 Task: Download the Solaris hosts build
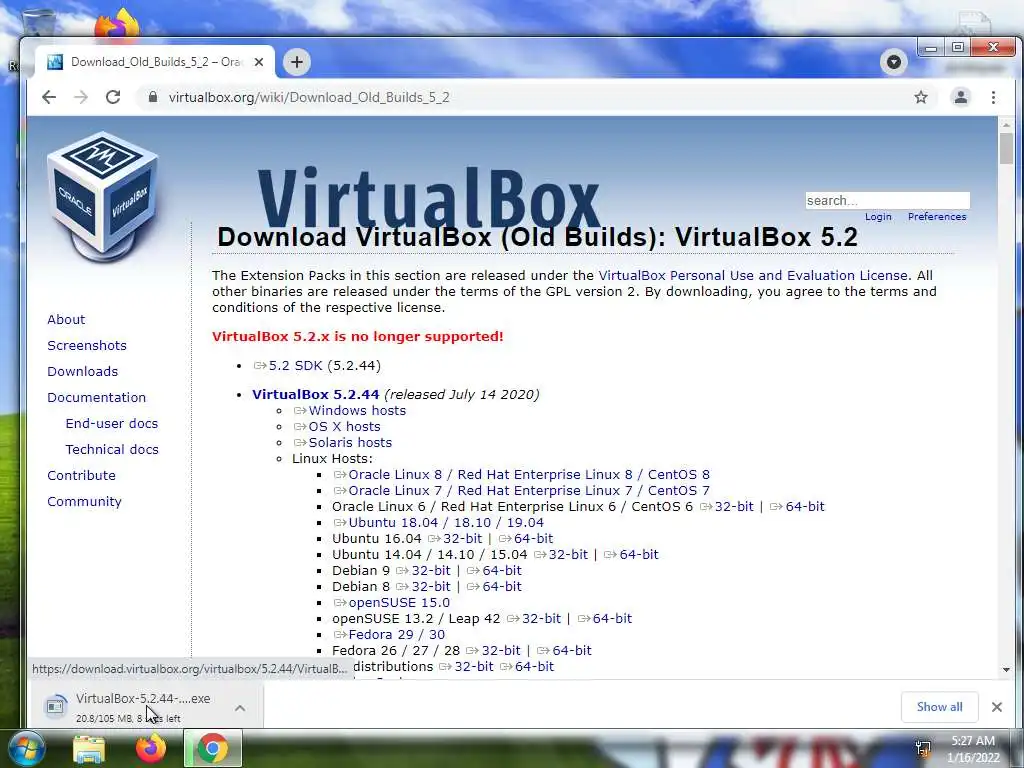click(344, 443)
